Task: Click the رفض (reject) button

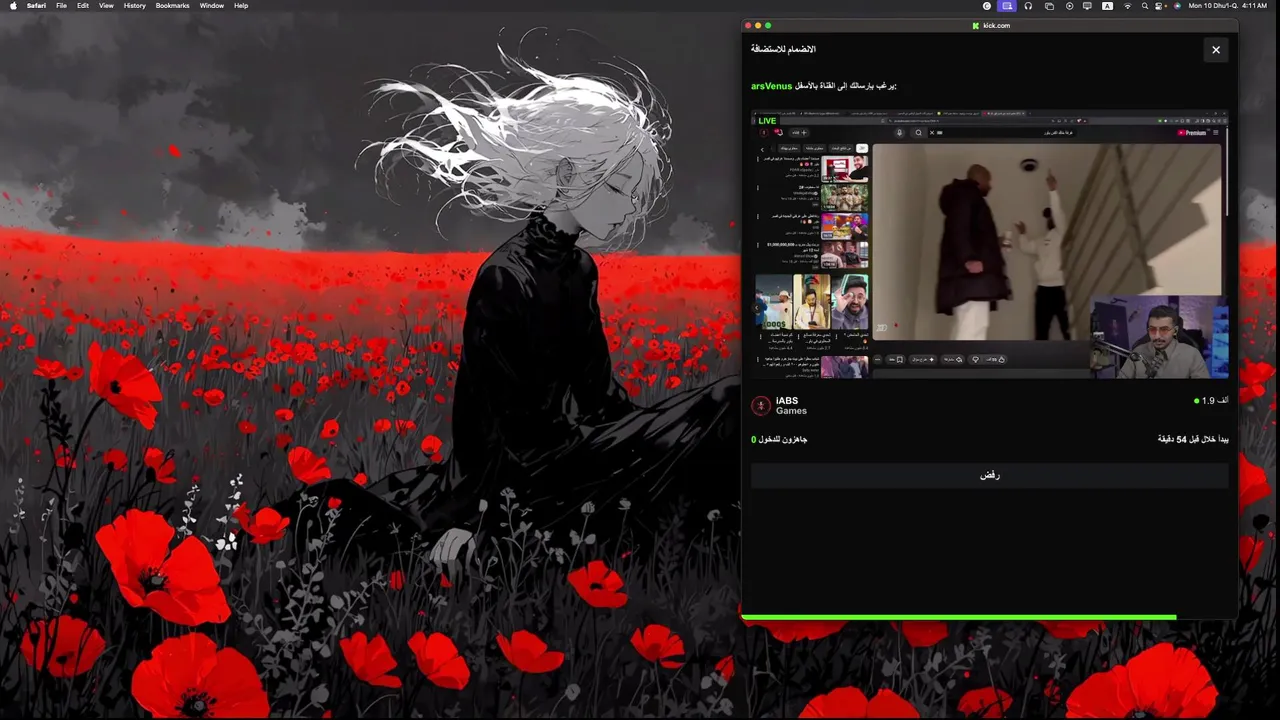Action: (990, 475)
